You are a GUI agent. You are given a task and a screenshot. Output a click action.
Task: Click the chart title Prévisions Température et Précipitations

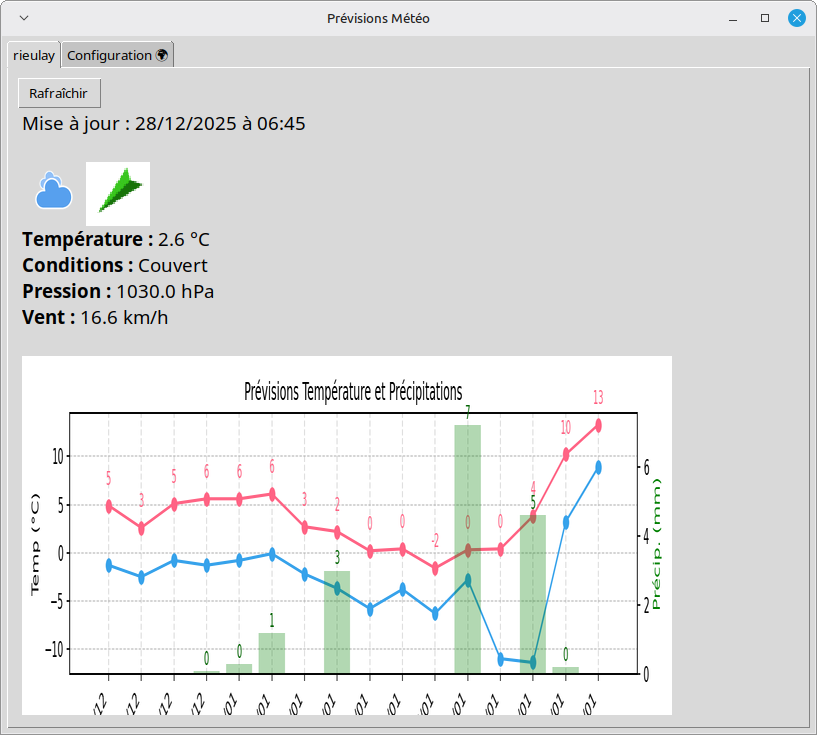[353, 391]
